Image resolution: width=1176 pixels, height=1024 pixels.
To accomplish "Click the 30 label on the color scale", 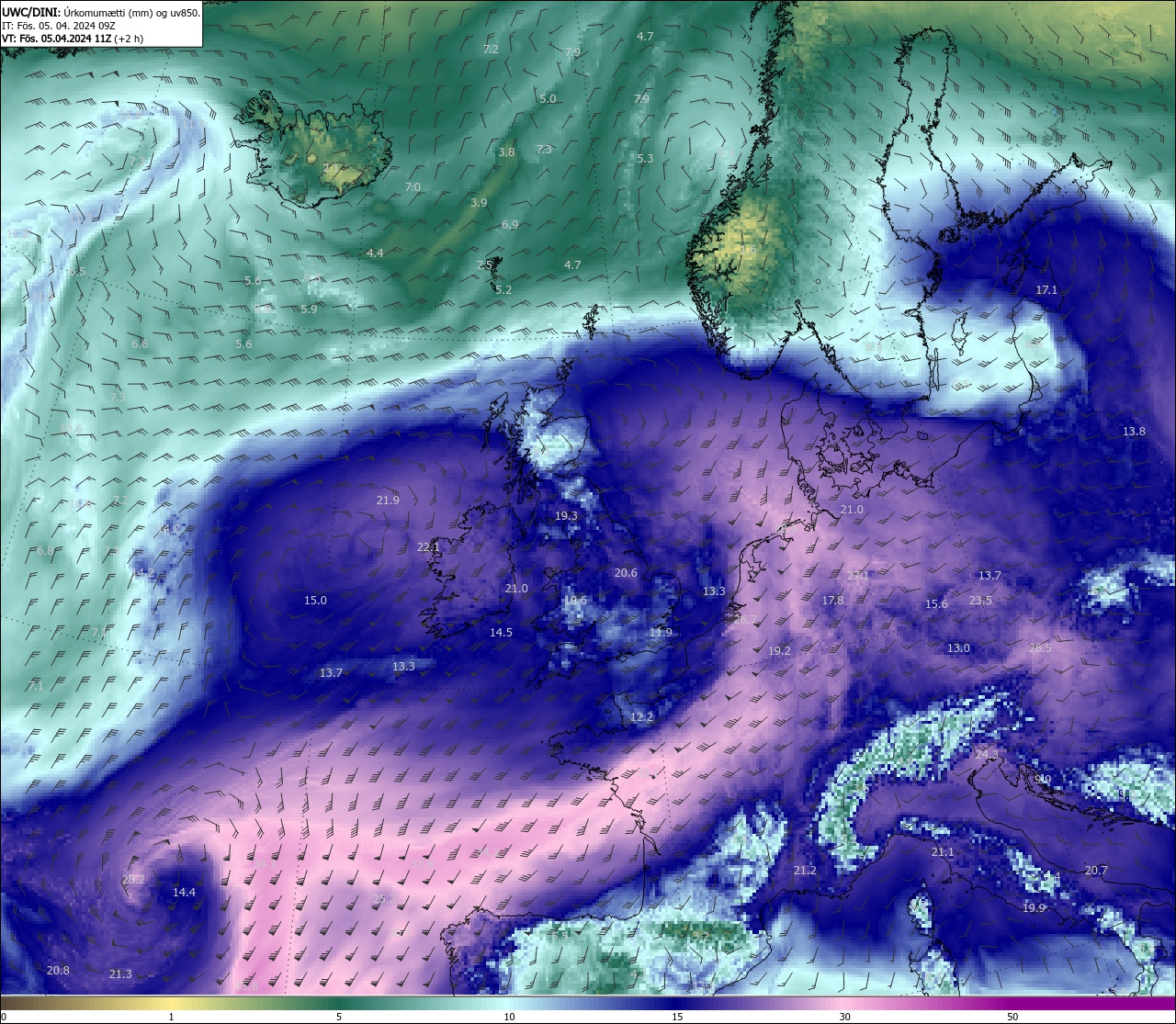I will [x=844, y=1017].
